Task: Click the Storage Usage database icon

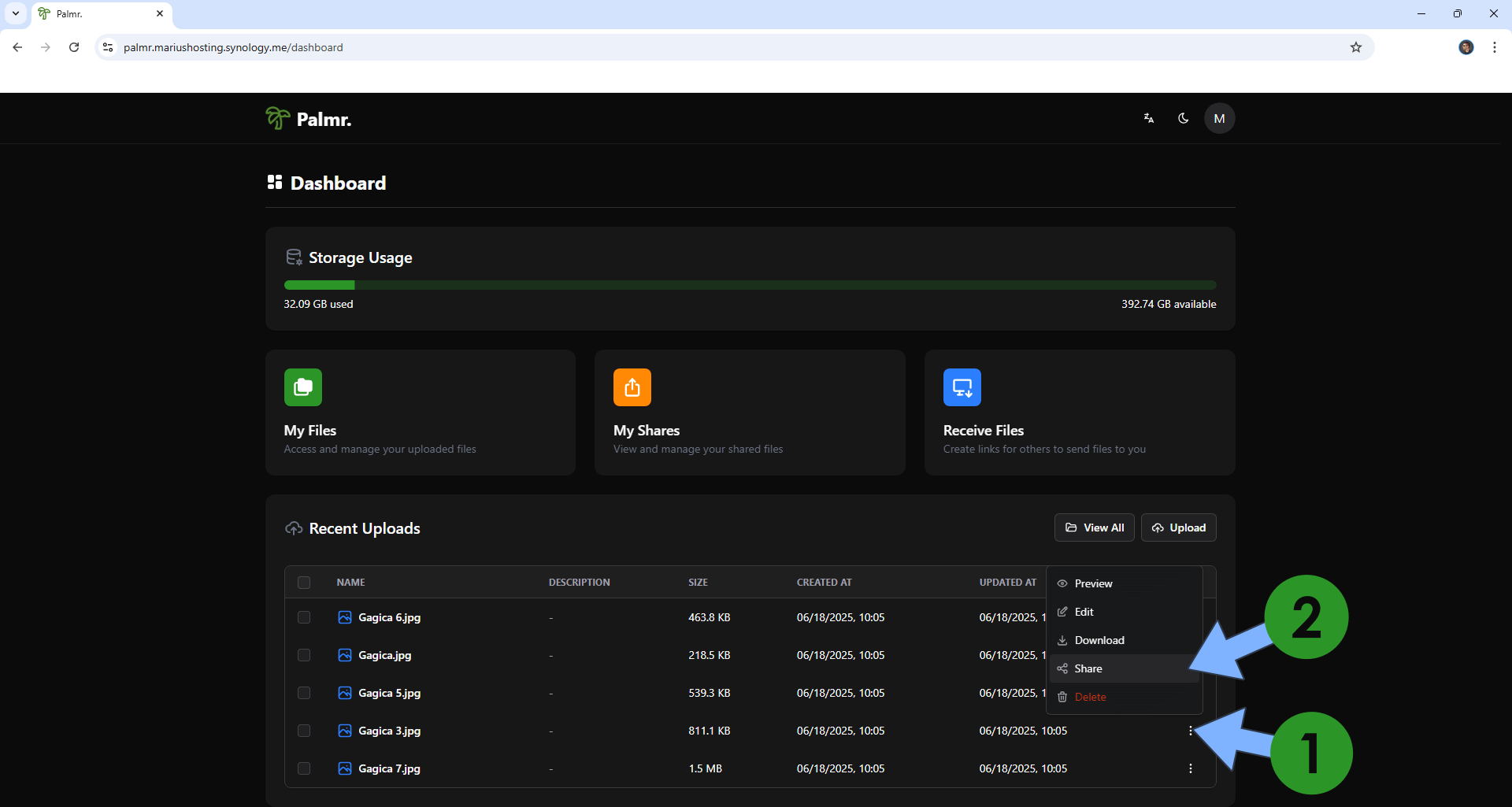Action: [x=294, y=257]
